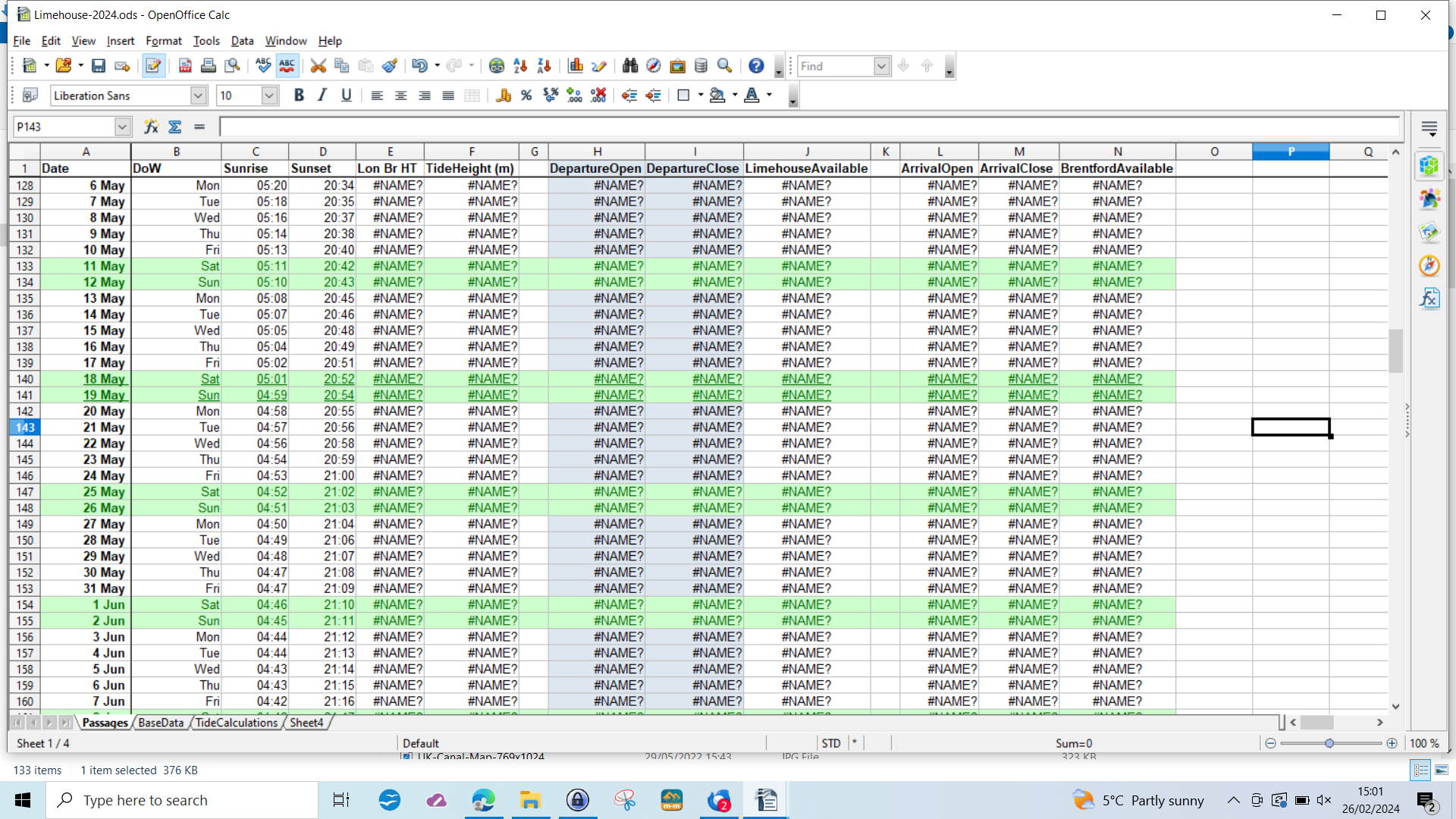Open the Function Wizard icon
This screenshot has width=1456, height=819.
151,127
